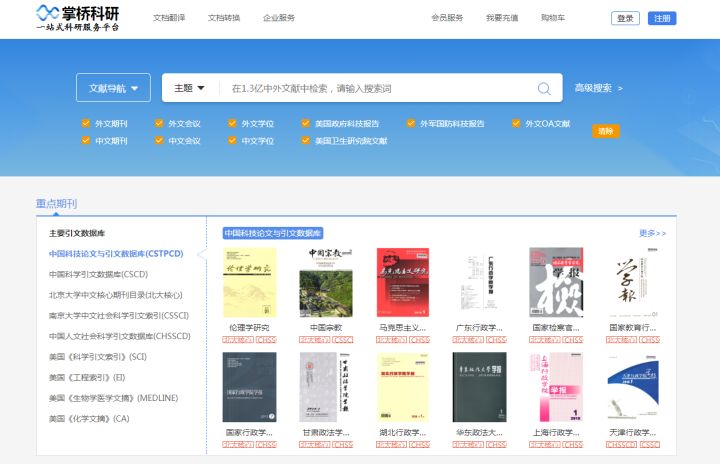Toggle the 外文OA文献 checkbox
The height and width of the screenshot is (464, 720).
tap(516, 123)
